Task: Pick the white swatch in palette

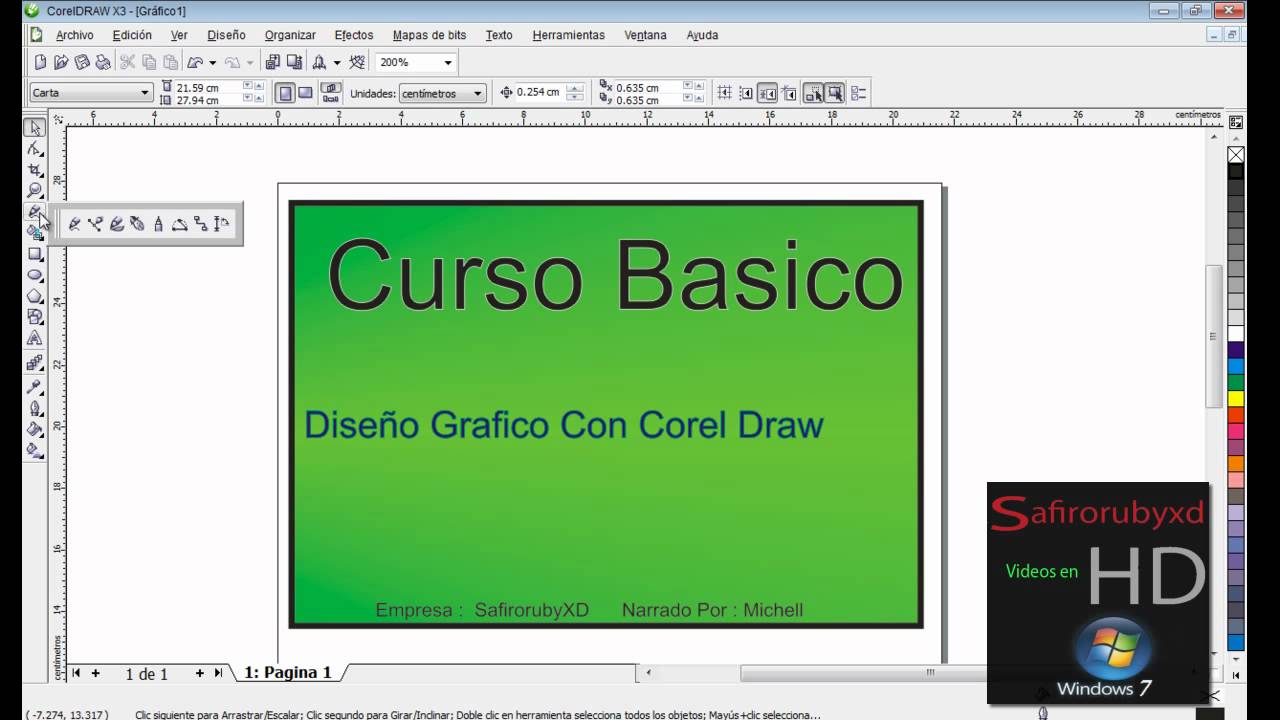Action: pos(1236,334)
